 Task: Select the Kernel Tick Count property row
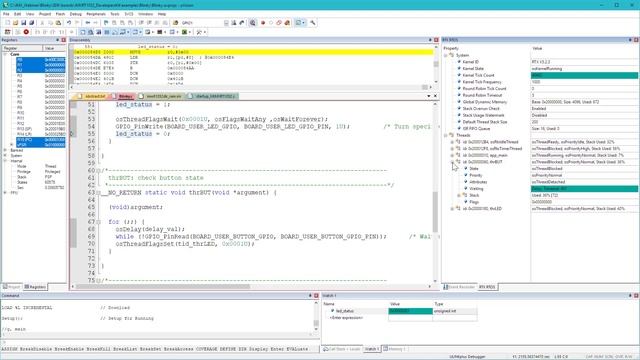point(540,75)
